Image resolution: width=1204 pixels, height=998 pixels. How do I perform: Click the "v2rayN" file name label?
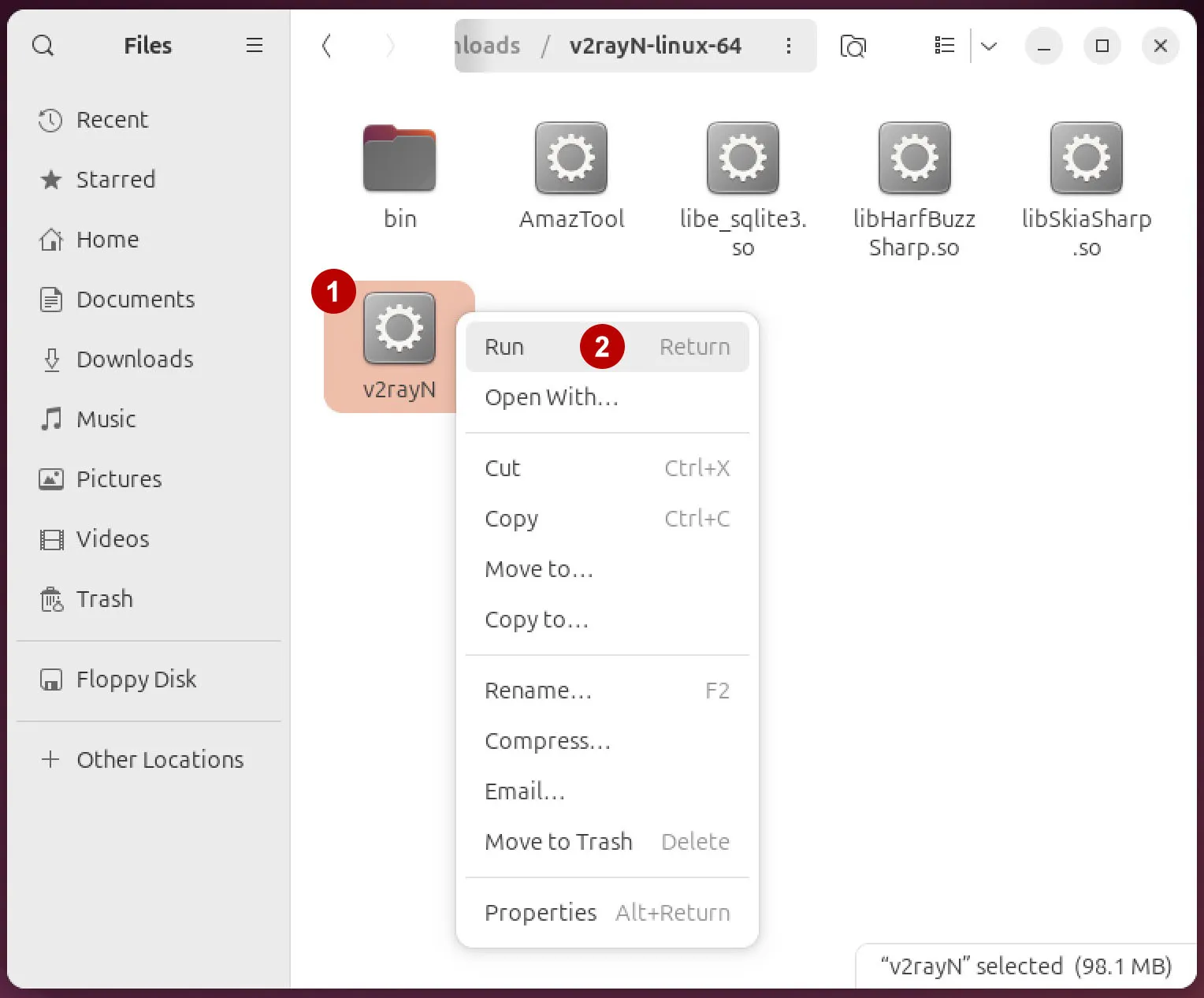[399, 389]
